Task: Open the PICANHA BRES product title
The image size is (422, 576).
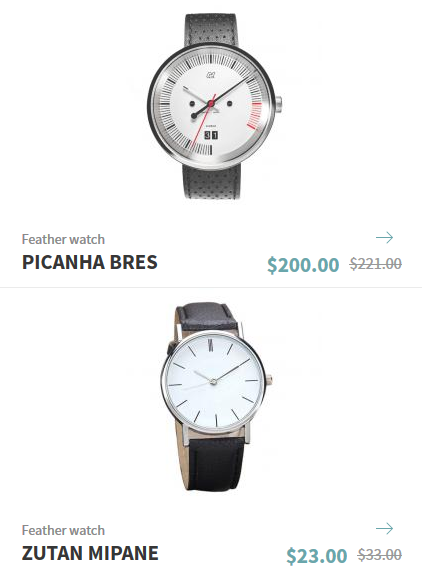Action: click(x=90, y=262)
